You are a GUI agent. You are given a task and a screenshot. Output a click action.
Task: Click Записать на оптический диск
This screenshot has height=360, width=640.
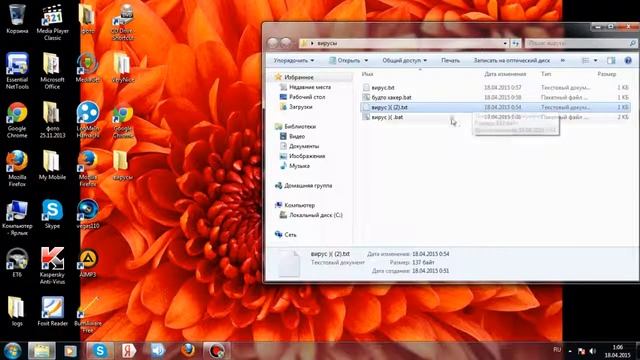[511, 60]
